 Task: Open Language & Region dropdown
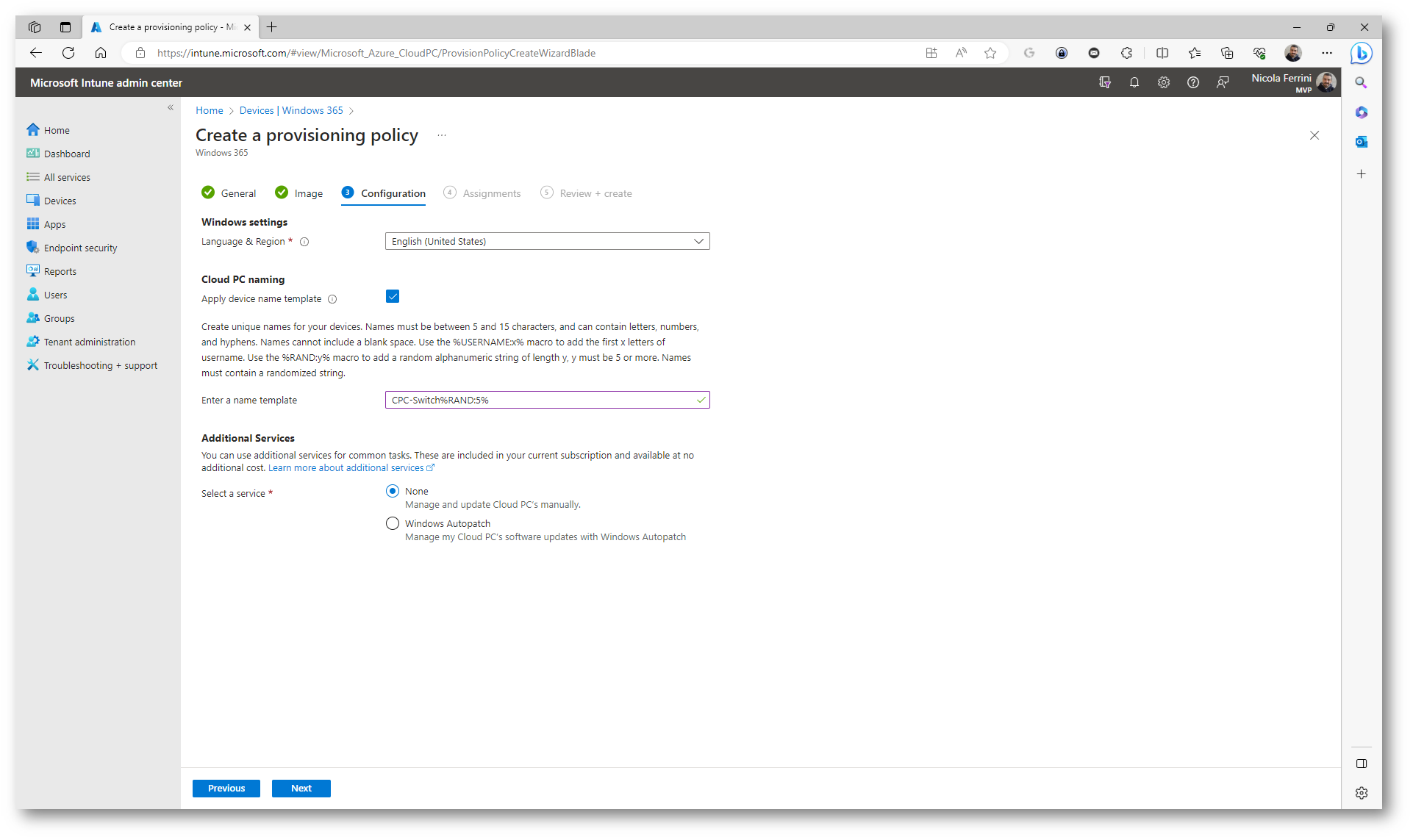coord(548,241)
